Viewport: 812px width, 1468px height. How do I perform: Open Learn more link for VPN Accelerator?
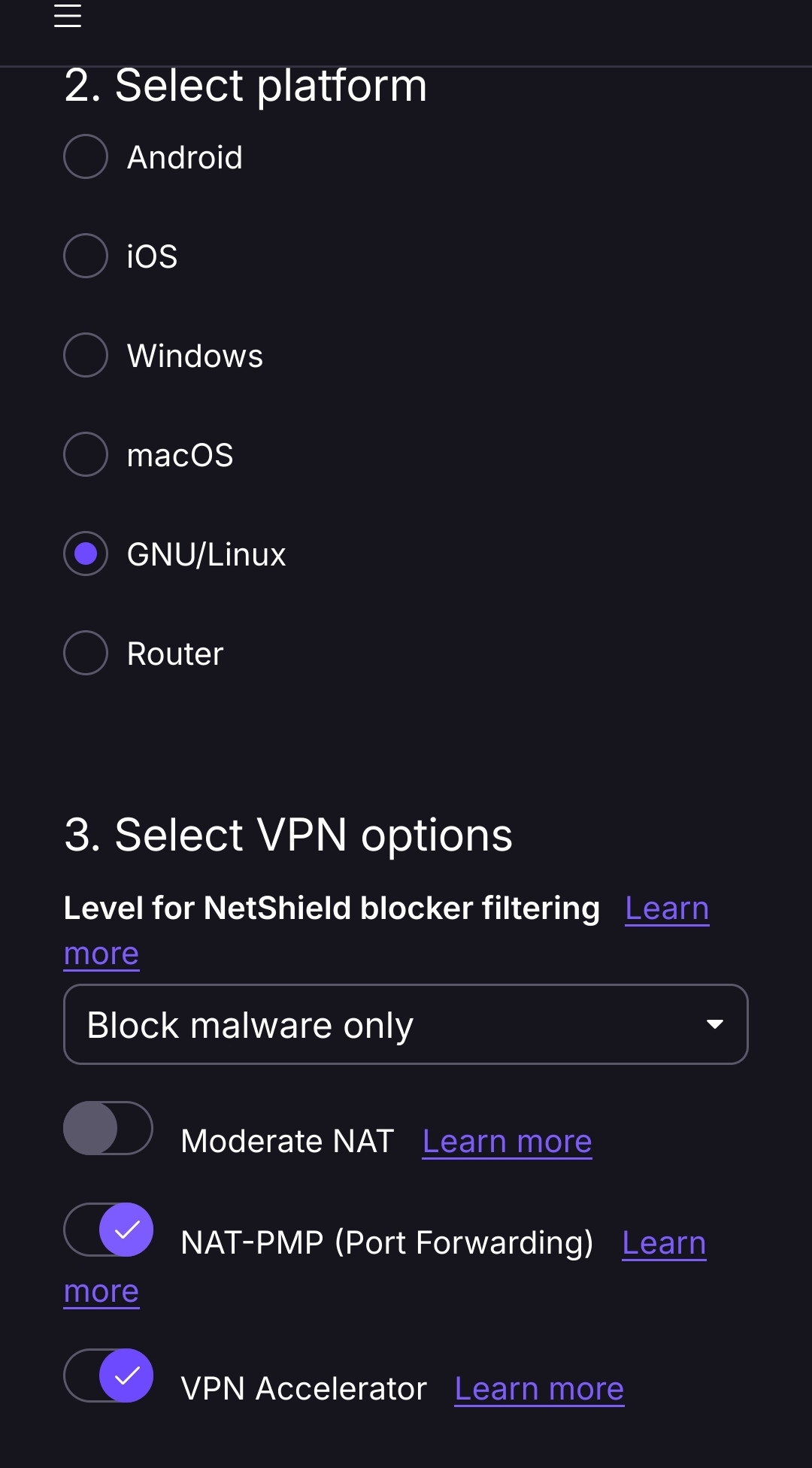539,1389
